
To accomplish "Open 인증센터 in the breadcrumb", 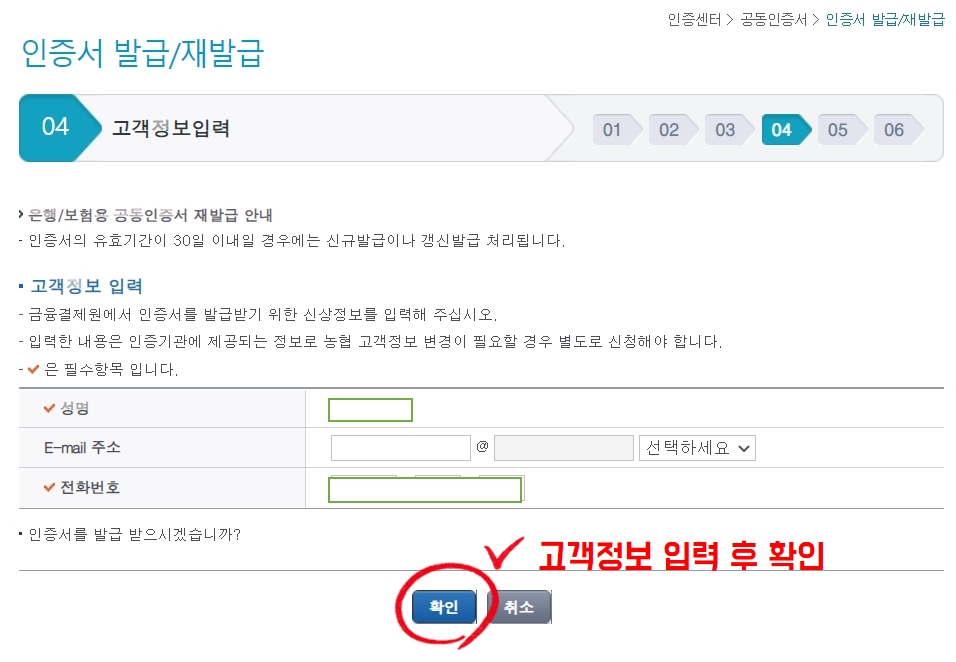I will click(694, 20).
